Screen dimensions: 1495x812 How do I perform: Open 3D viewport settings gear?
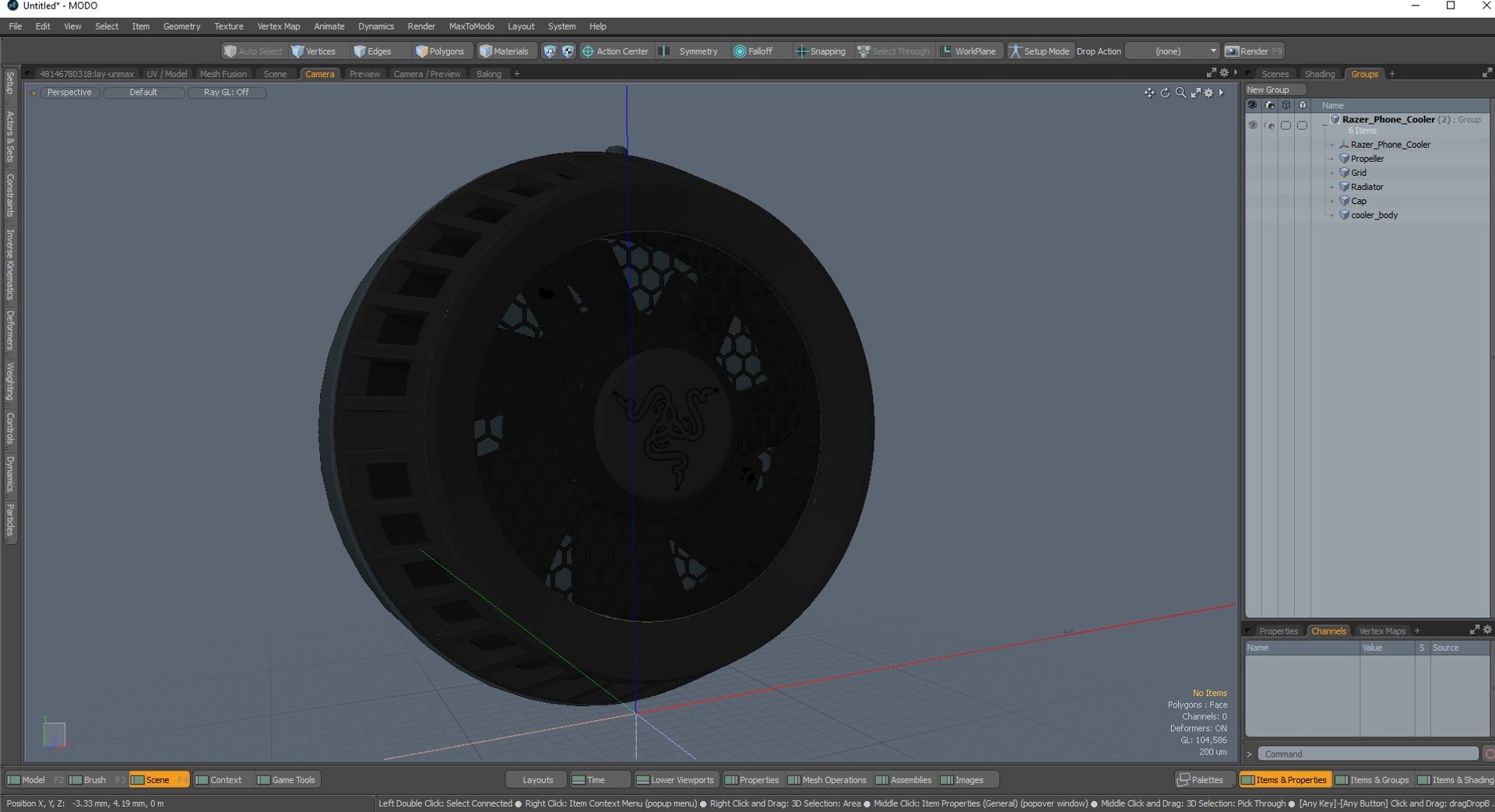1208,93
